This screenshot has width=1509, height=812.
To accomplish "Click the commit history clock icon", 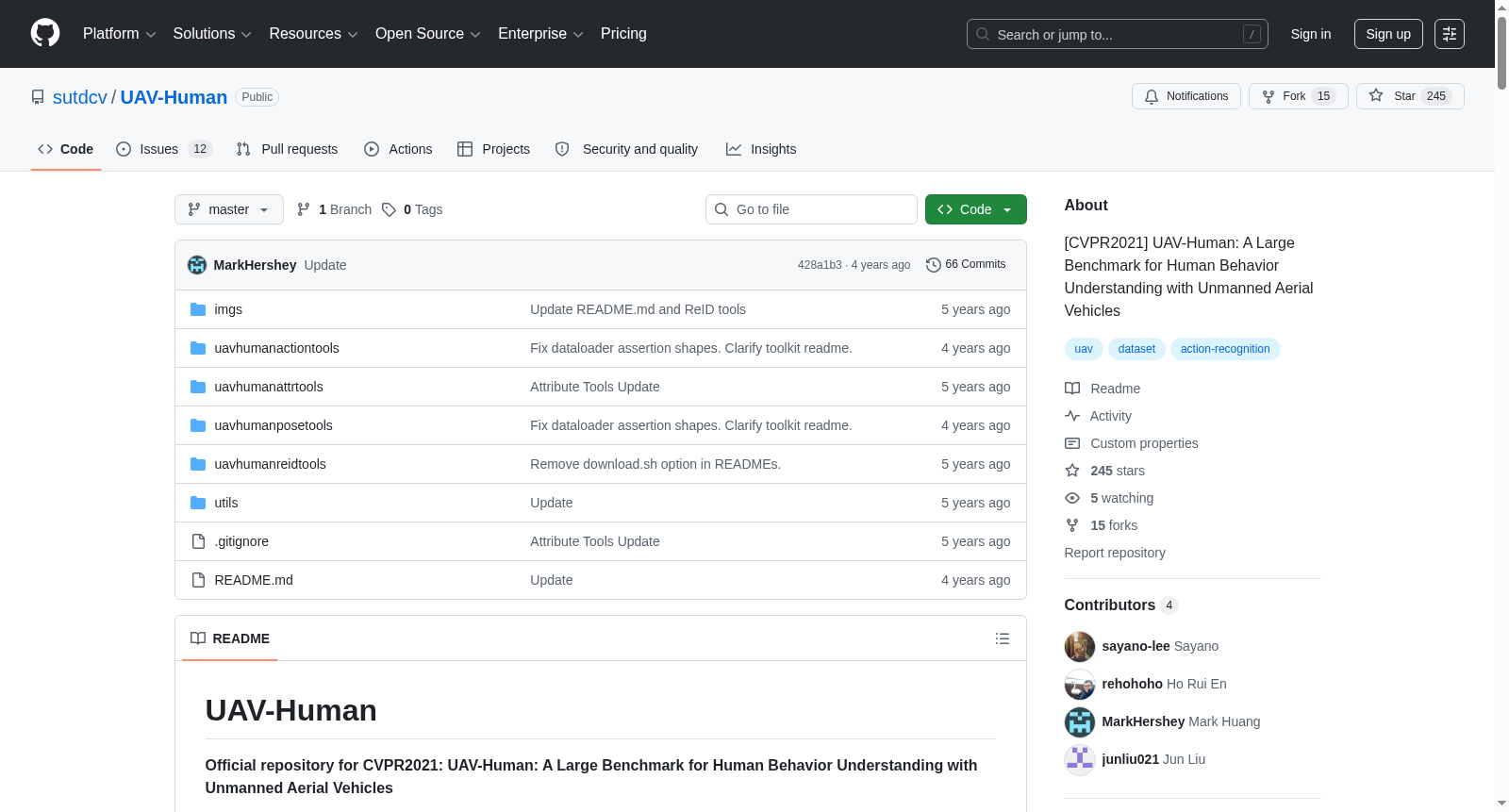I will pos(933,265).
